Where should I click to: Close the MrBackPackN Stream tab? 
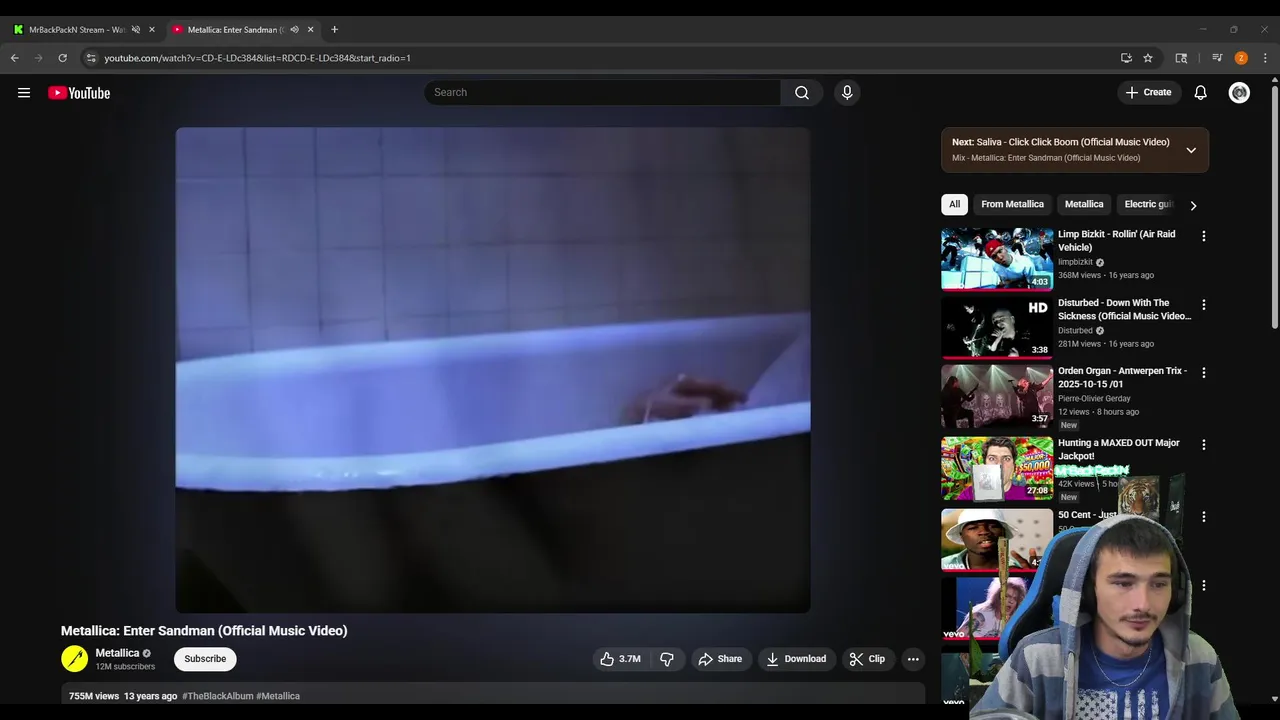[x=152, y=29]
